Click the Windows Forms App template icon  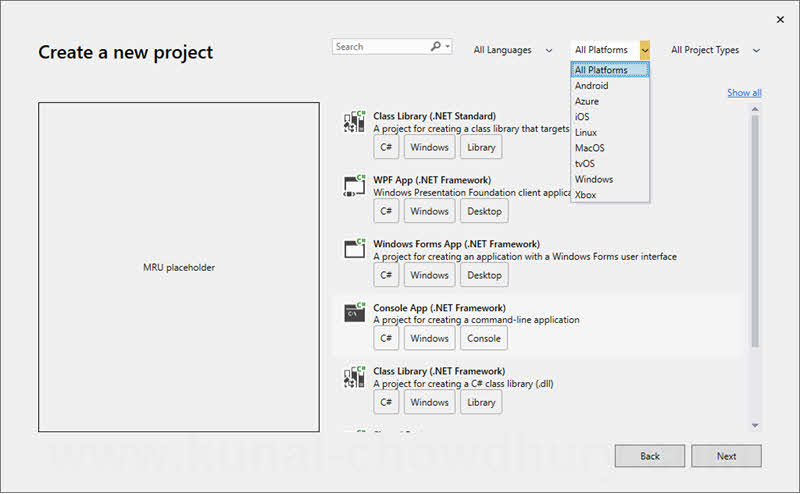(354, 249)
